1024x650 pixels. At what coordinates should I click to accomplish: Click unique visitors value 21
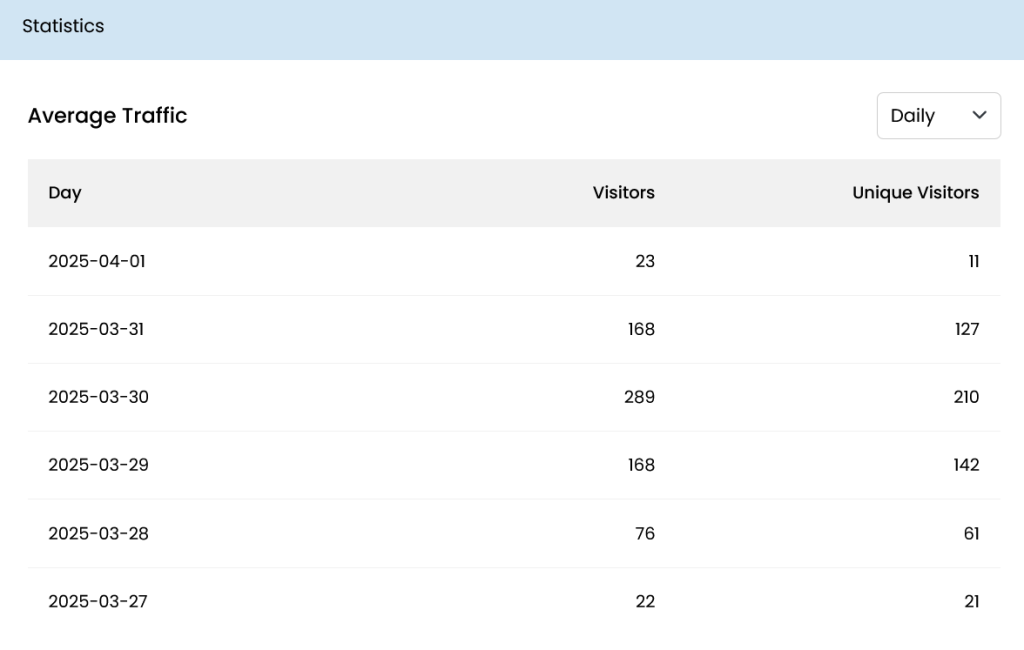point(971,601)
